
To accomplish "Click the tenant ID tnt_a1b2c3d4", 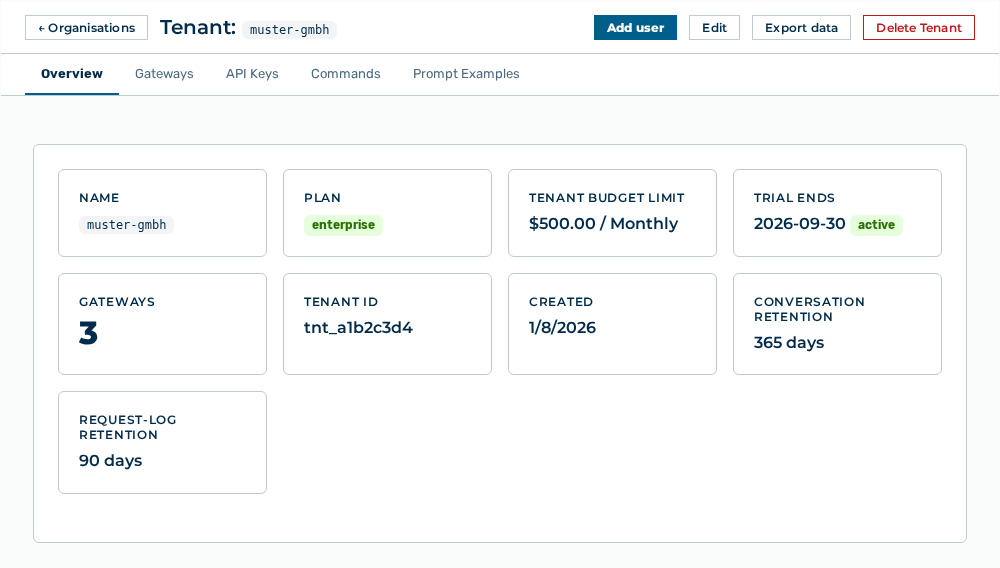I will 358,328.
